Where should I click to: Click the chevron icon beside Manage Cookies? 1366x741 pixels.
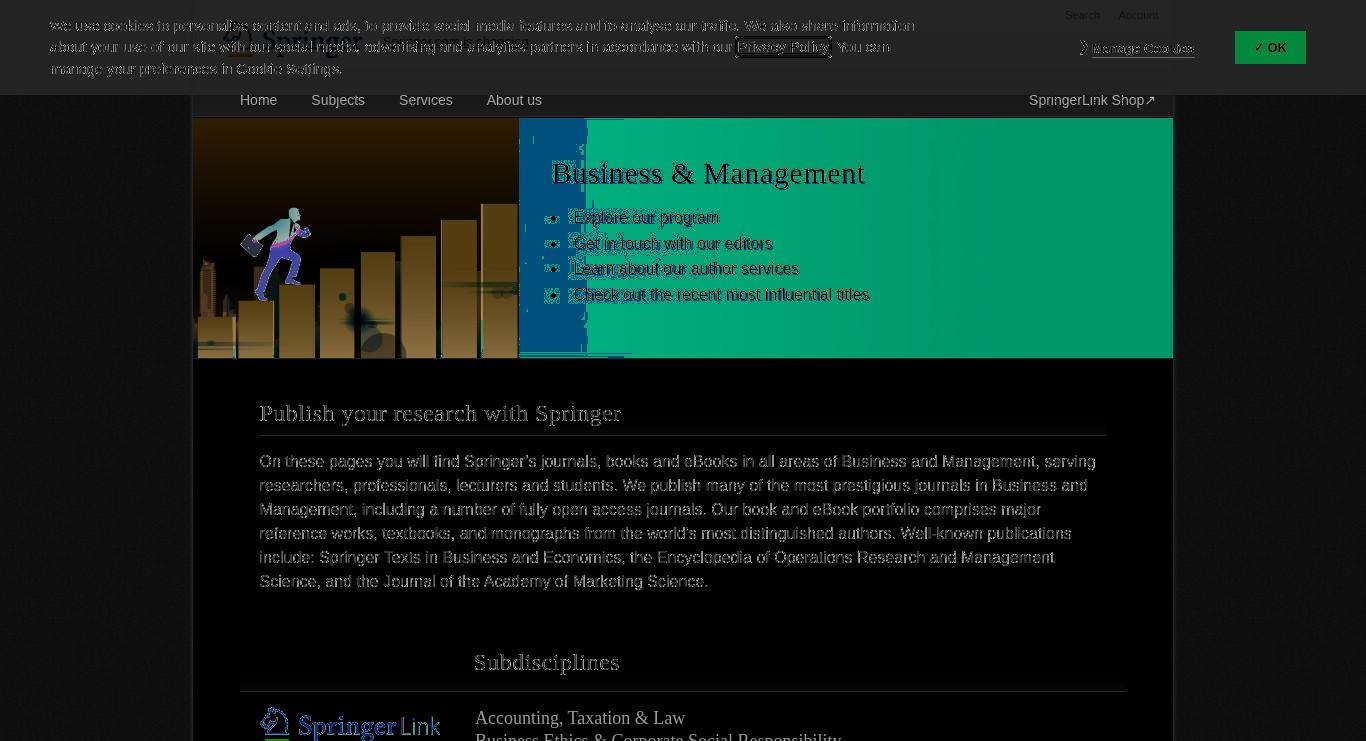(1084, 48)
